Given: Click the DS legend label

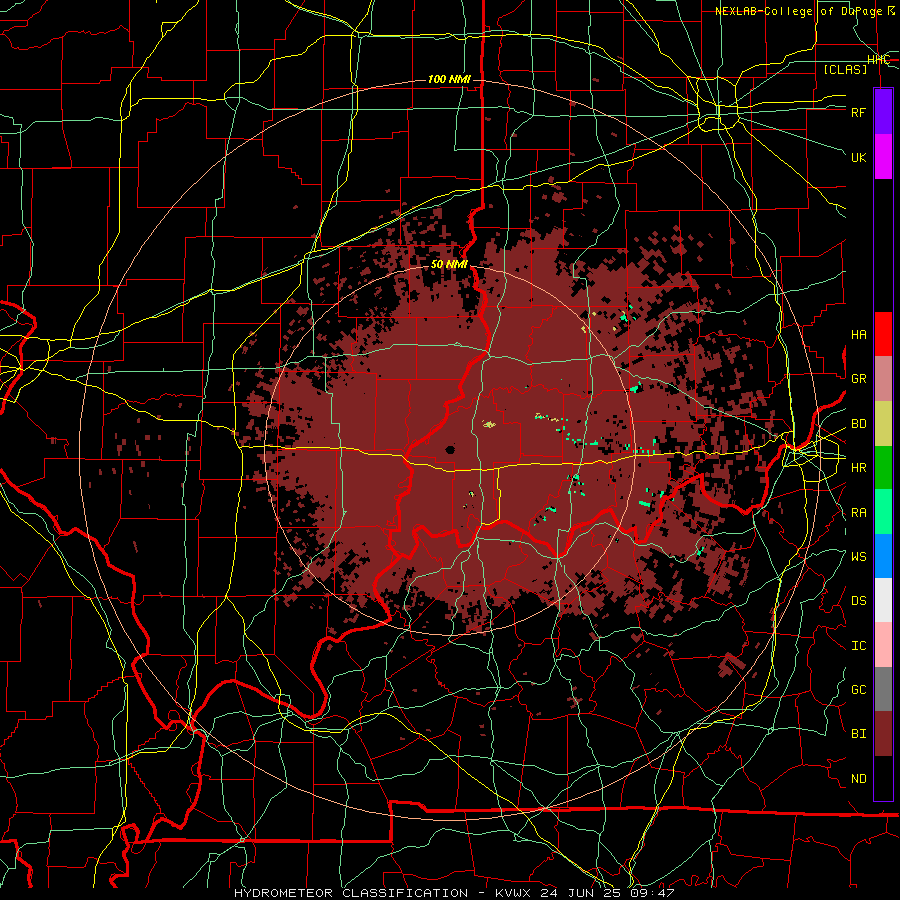Looking at the screenshot, I should (858, 601).
